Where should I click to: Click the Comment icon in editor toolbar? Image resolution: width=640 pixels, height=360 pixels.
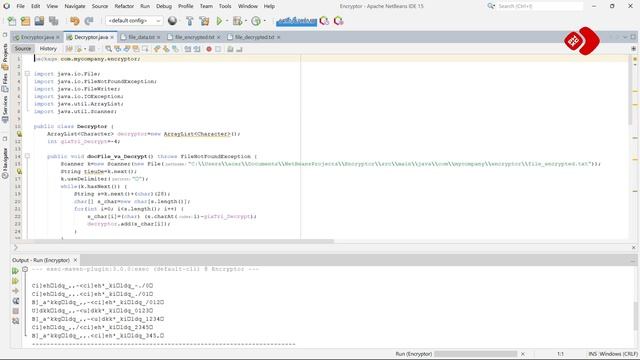coord(230,49)
